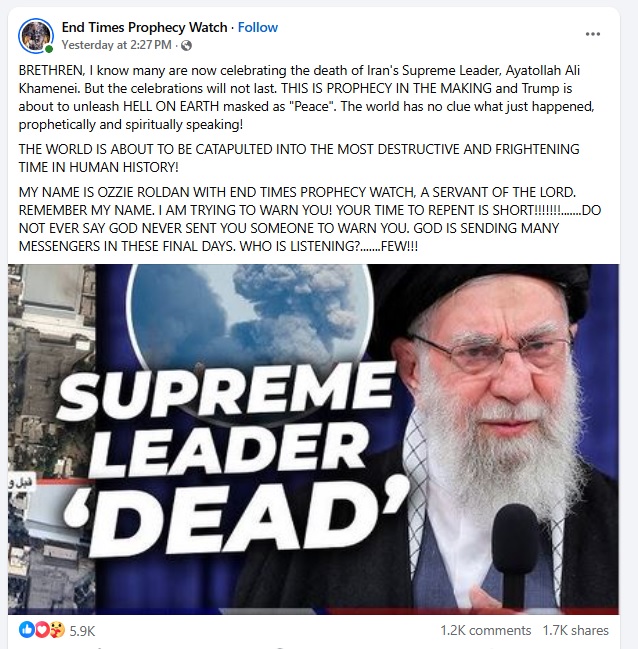Click the End Times Prophecy Watch profile picture
The width and height of the screenshot is (638, 649).
[36, 36]
